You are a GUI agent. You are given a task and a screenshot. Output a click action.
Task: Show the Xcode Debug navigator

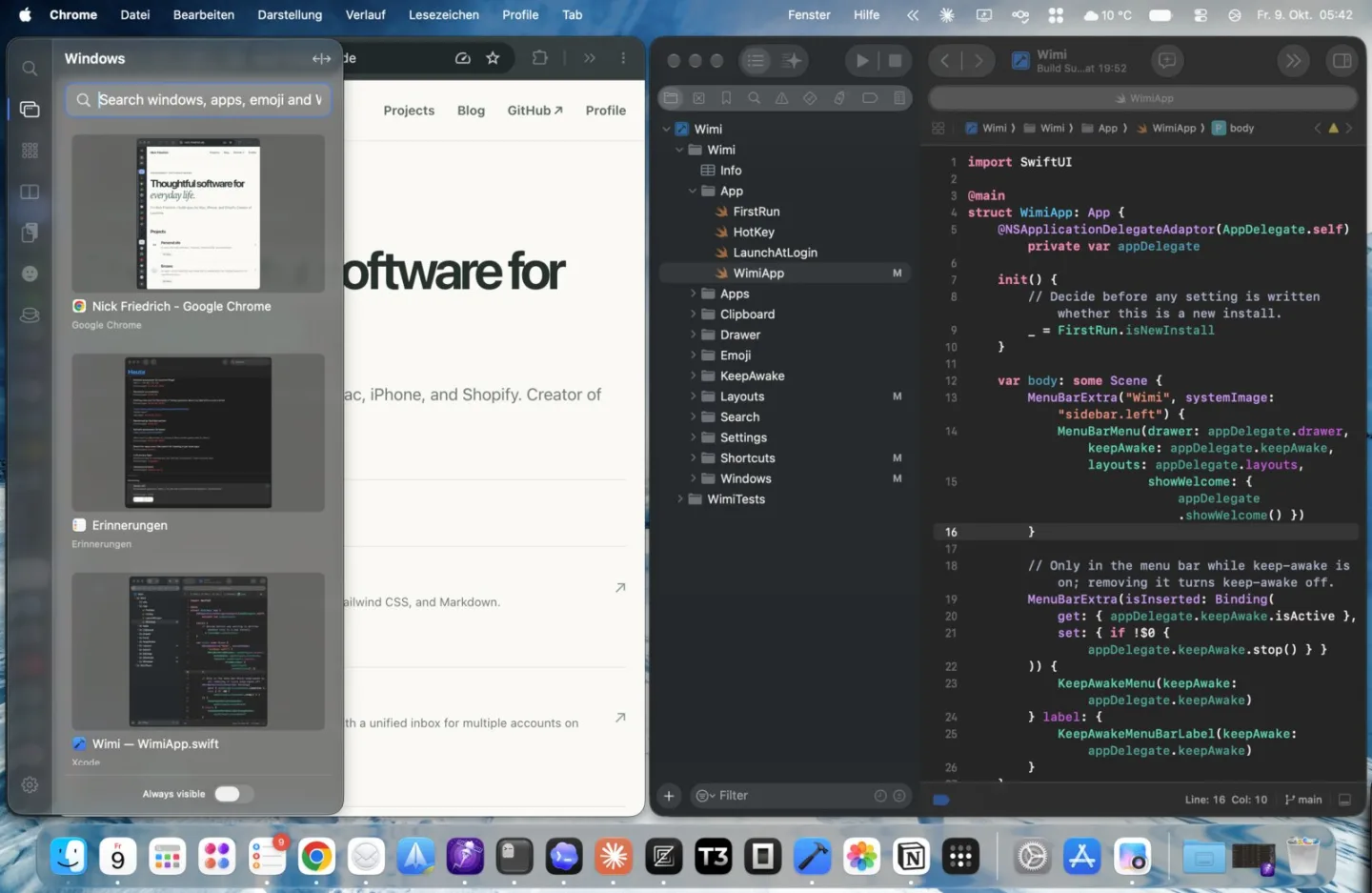point(839,98)
